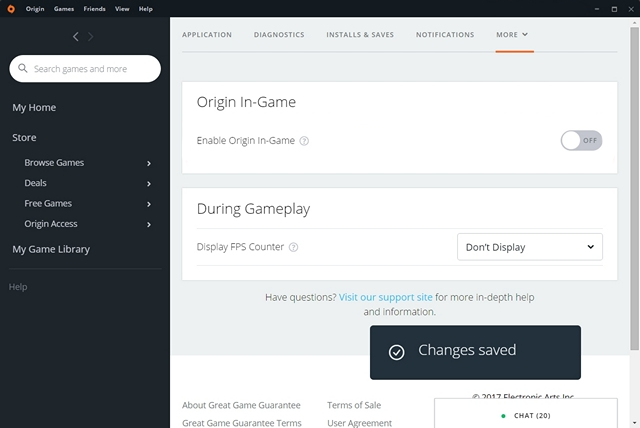640x428 pixels.
Task: Open the View menu
Action: [x=122, y=9]
